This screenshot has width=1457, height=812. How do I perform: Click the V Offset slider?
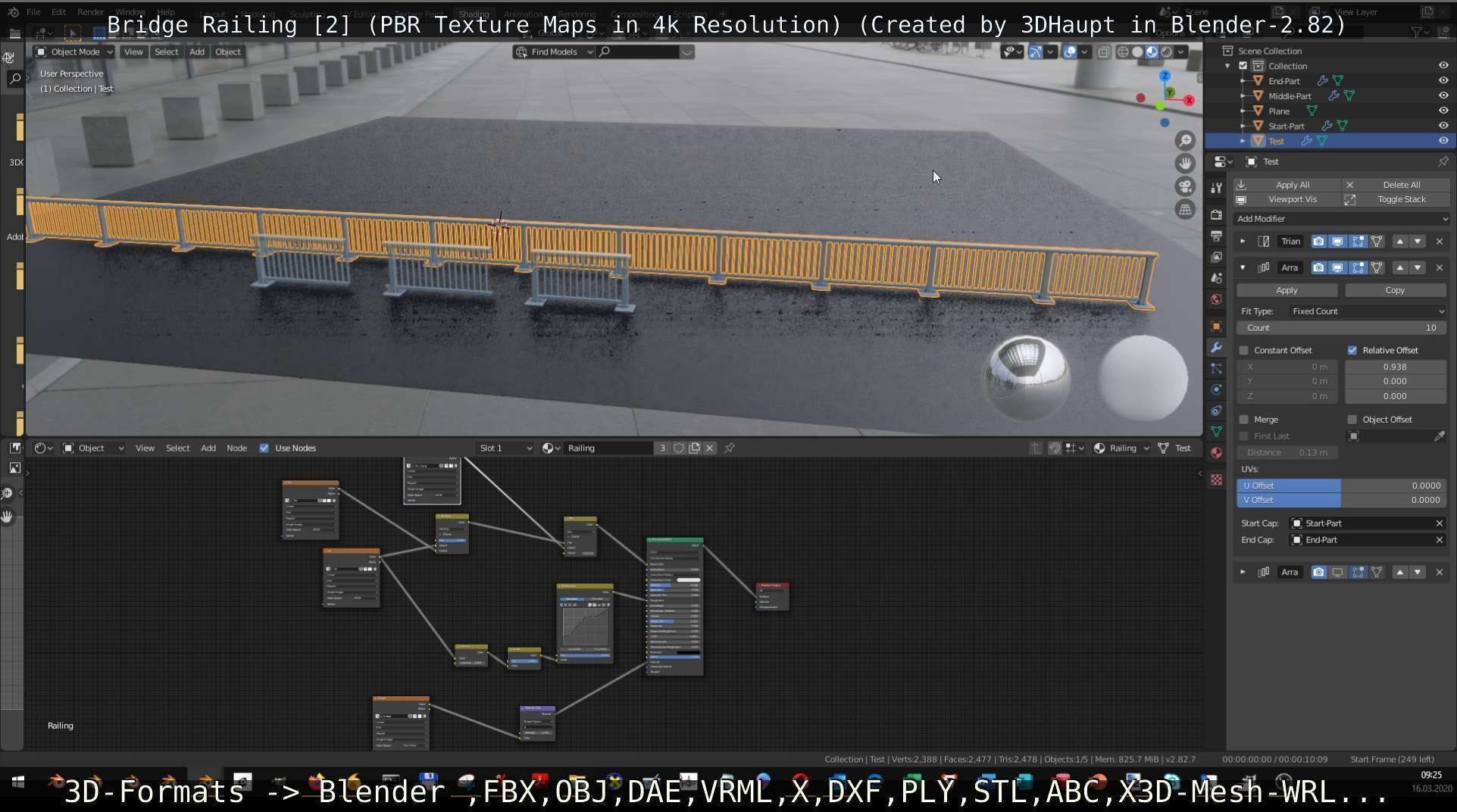[1342, 500]
